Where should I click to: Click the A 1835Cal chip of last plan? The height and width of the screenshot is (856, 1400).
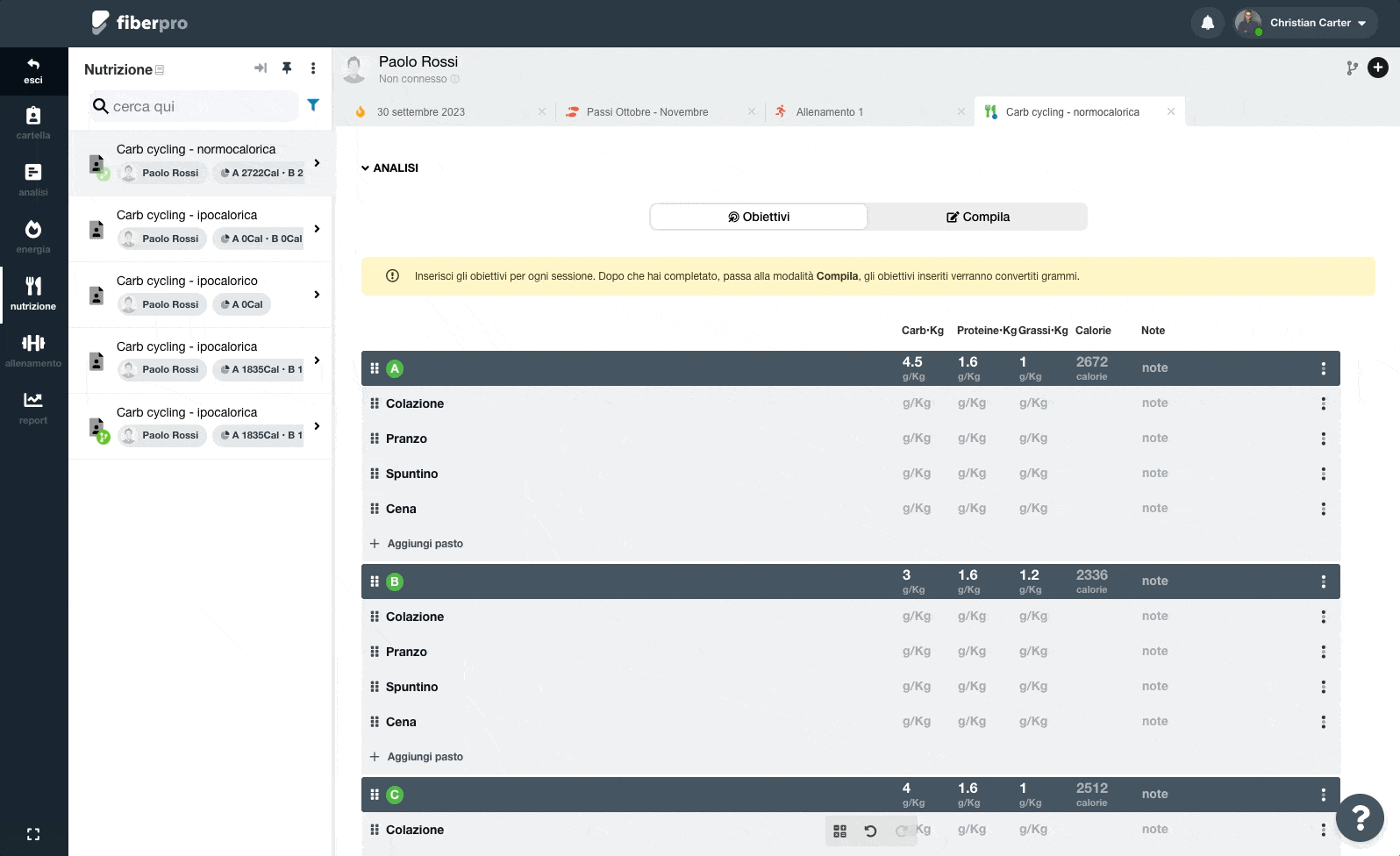(x=261, y=435)
